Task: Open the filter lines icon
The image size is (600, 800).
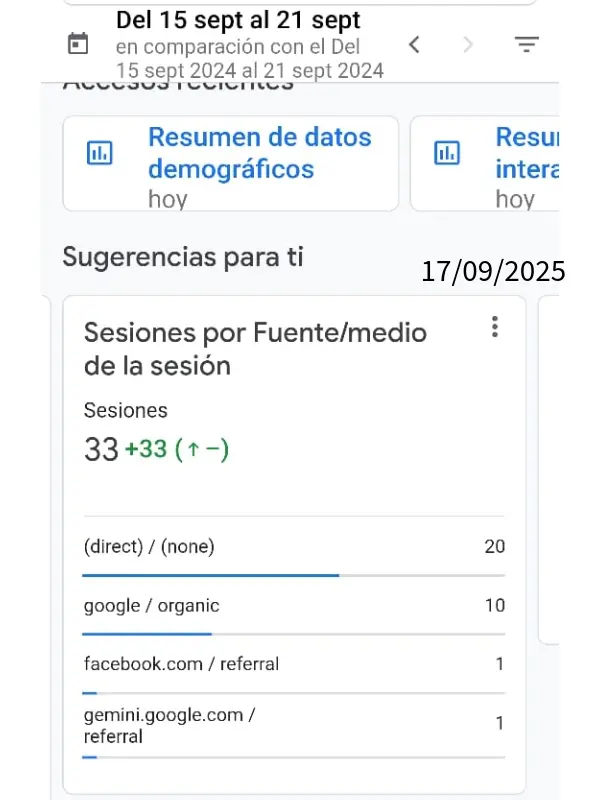Action: [526, 44]
